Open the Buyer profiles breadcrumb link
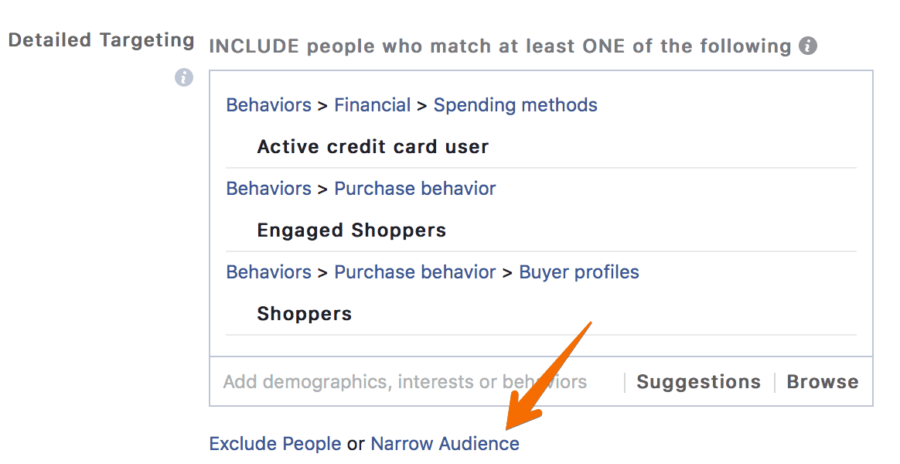Viewport: 900px width, 464px height. [x=579, y=272]
